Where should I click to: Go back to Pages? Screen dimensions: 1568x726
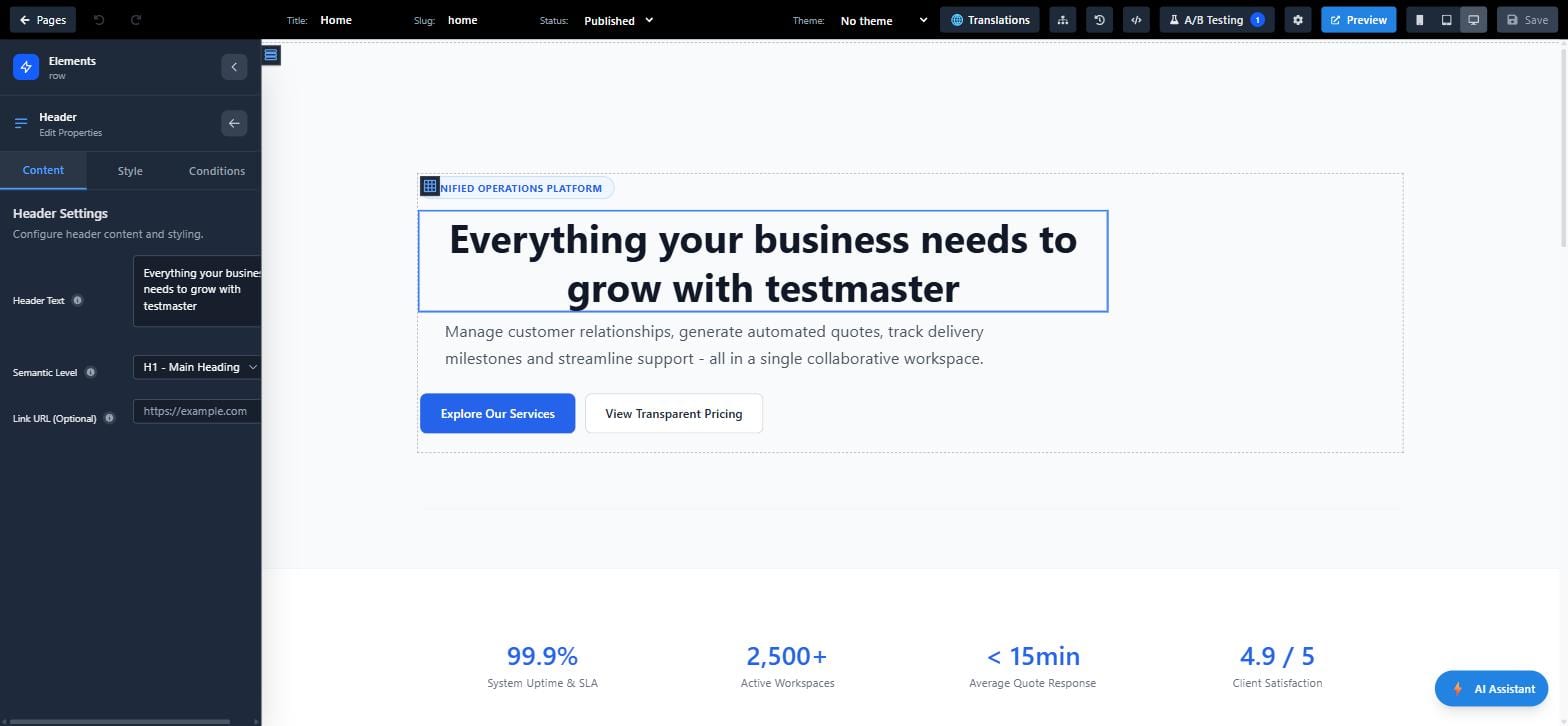point(43,20)
